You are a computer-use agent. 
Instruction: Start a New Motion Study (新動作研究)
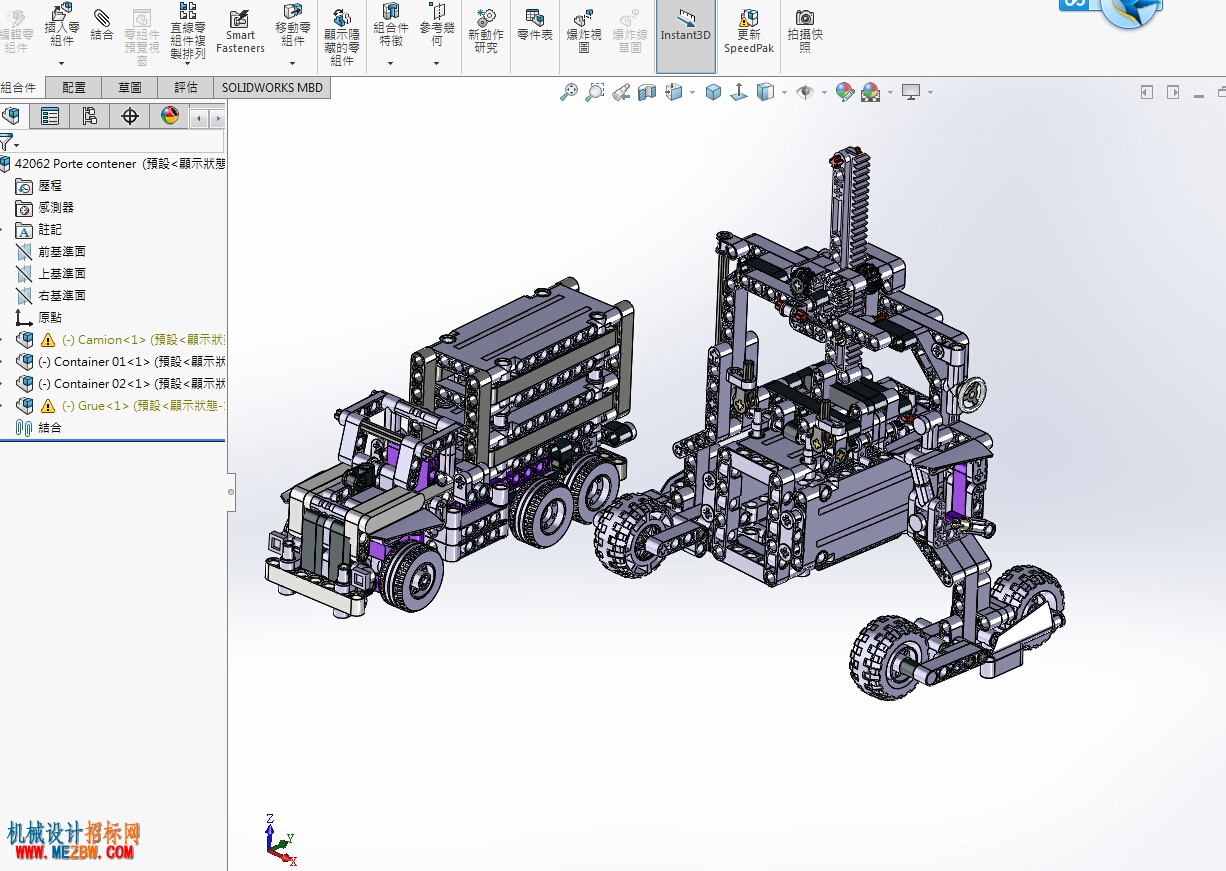click(486, 31)
